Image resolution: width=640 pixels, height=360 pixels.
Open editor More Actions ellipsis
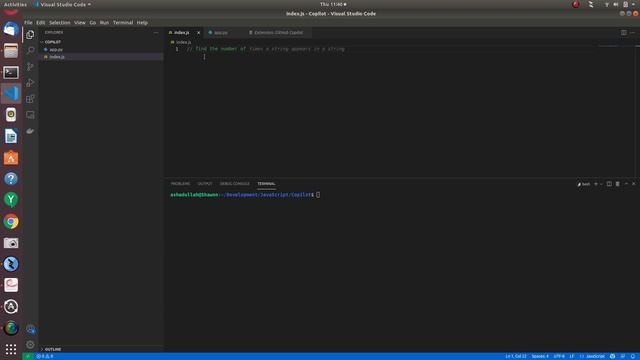click(632, 33)
